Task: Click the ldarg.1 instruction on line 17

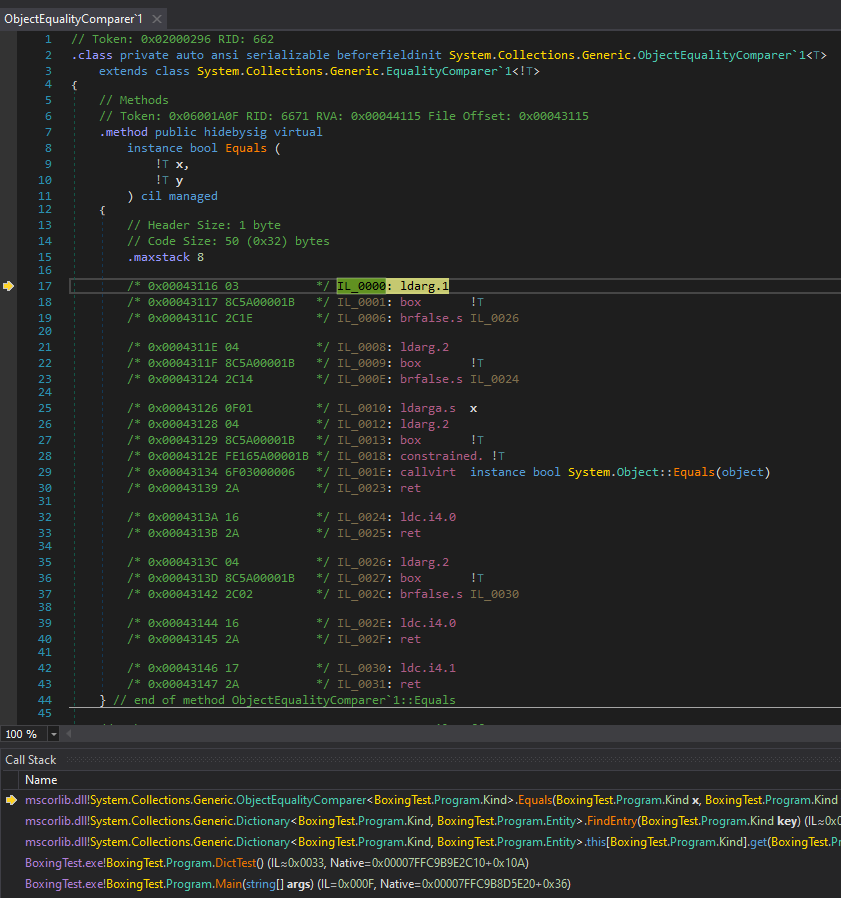Action: click(425, 286)
